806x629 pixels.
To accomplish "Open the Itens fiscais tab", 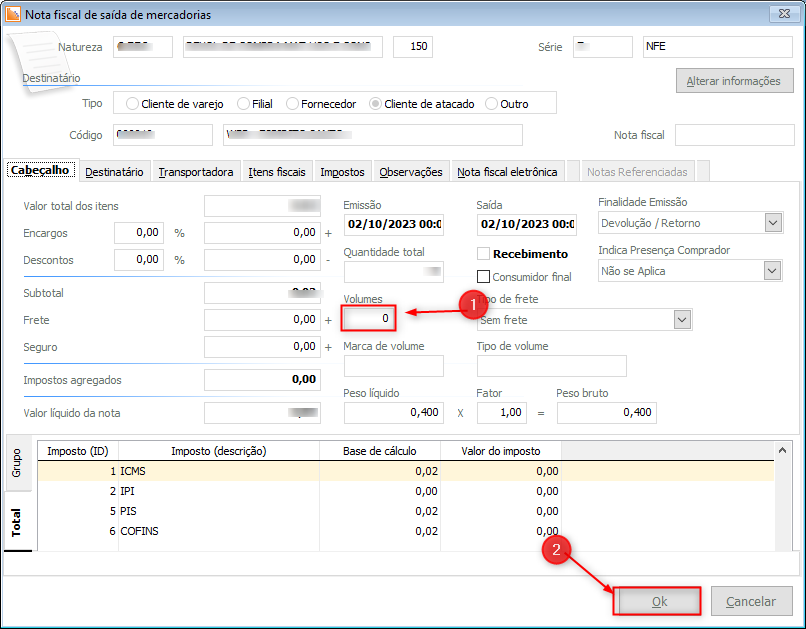I will 277,172.
